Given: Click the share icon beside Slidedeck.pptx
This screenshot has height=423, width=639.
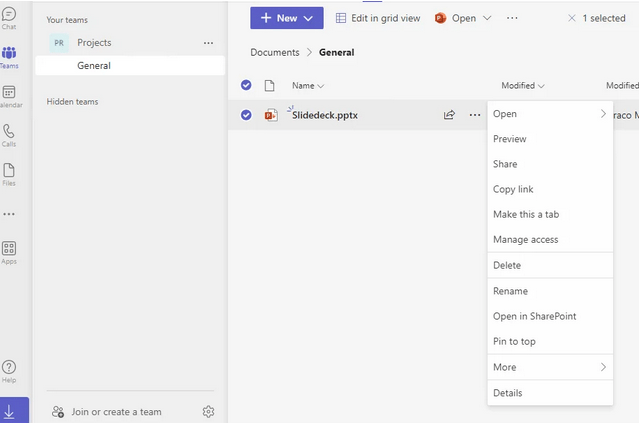Looking at the screenshot, I should pos(450,115).
